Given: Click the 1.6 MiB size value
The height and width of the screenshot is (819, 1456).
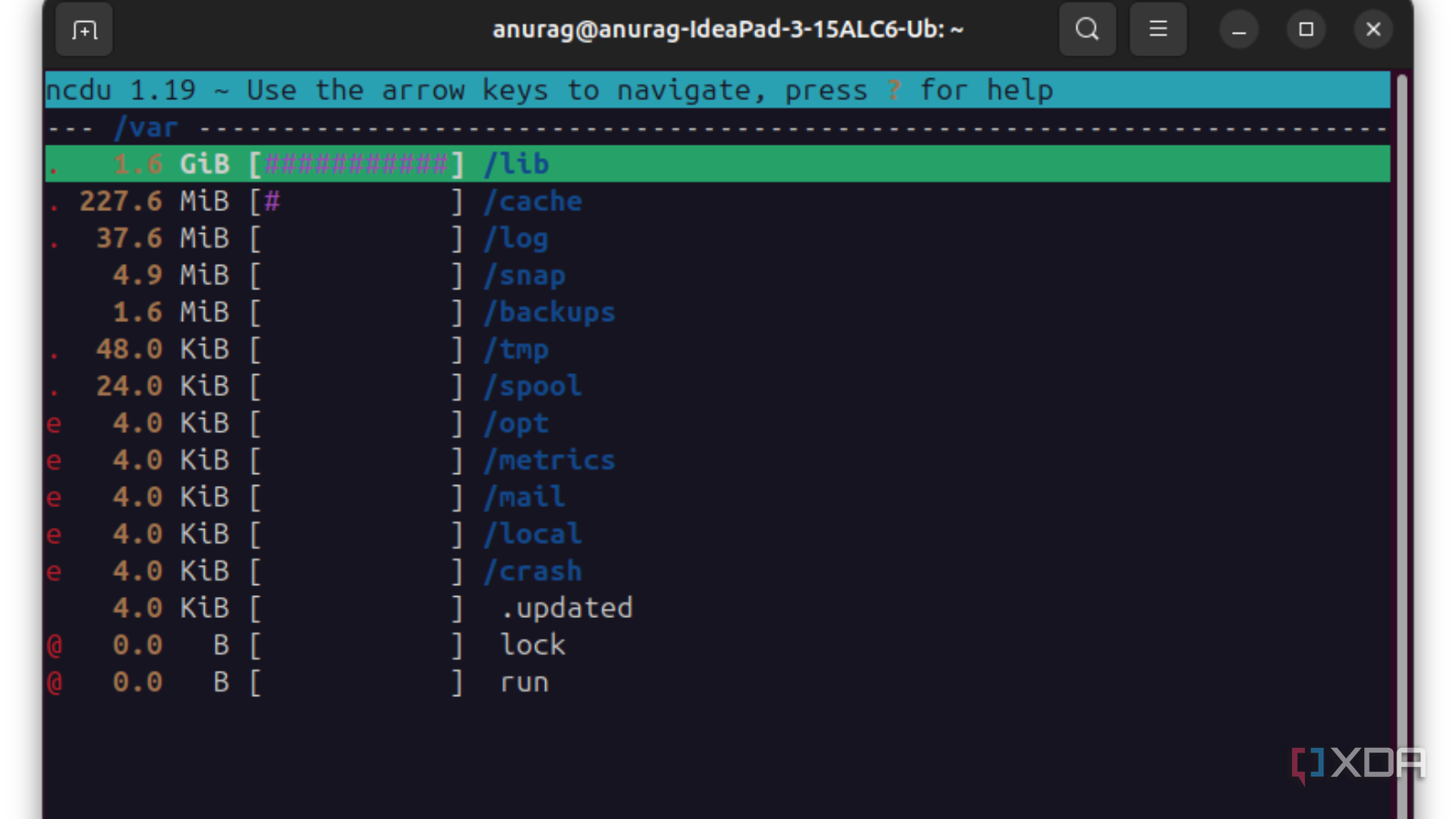Looking at the screenshot, I should [171, 312].
